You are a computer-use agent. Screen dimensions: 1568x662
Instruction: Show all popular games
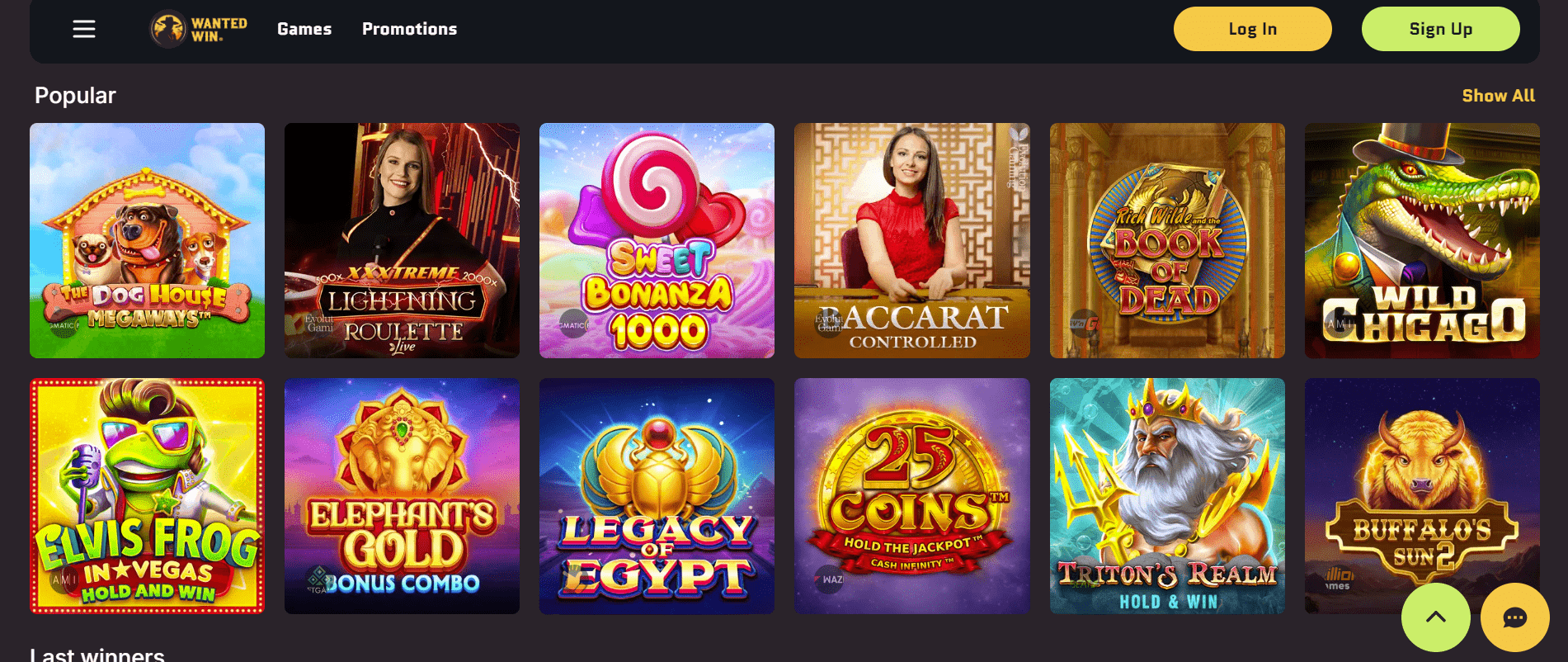[x=1498, y=96]
